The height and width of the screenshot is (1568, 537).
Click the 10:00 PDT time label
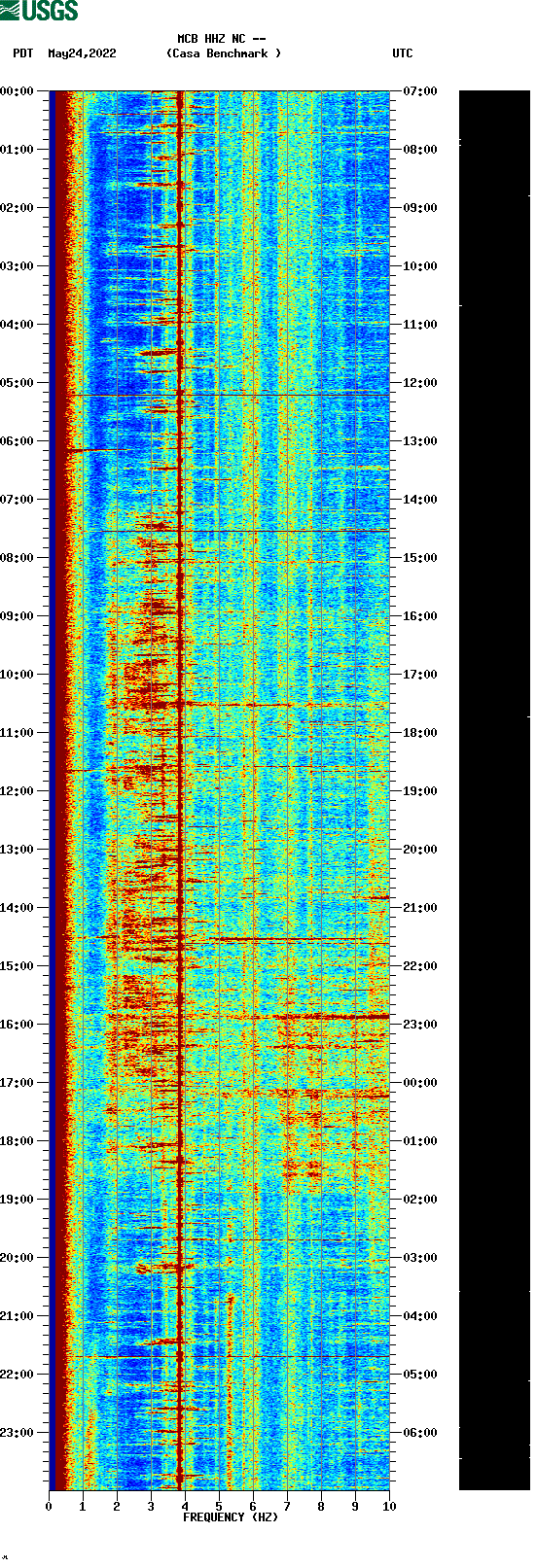[x=17, y=675]
